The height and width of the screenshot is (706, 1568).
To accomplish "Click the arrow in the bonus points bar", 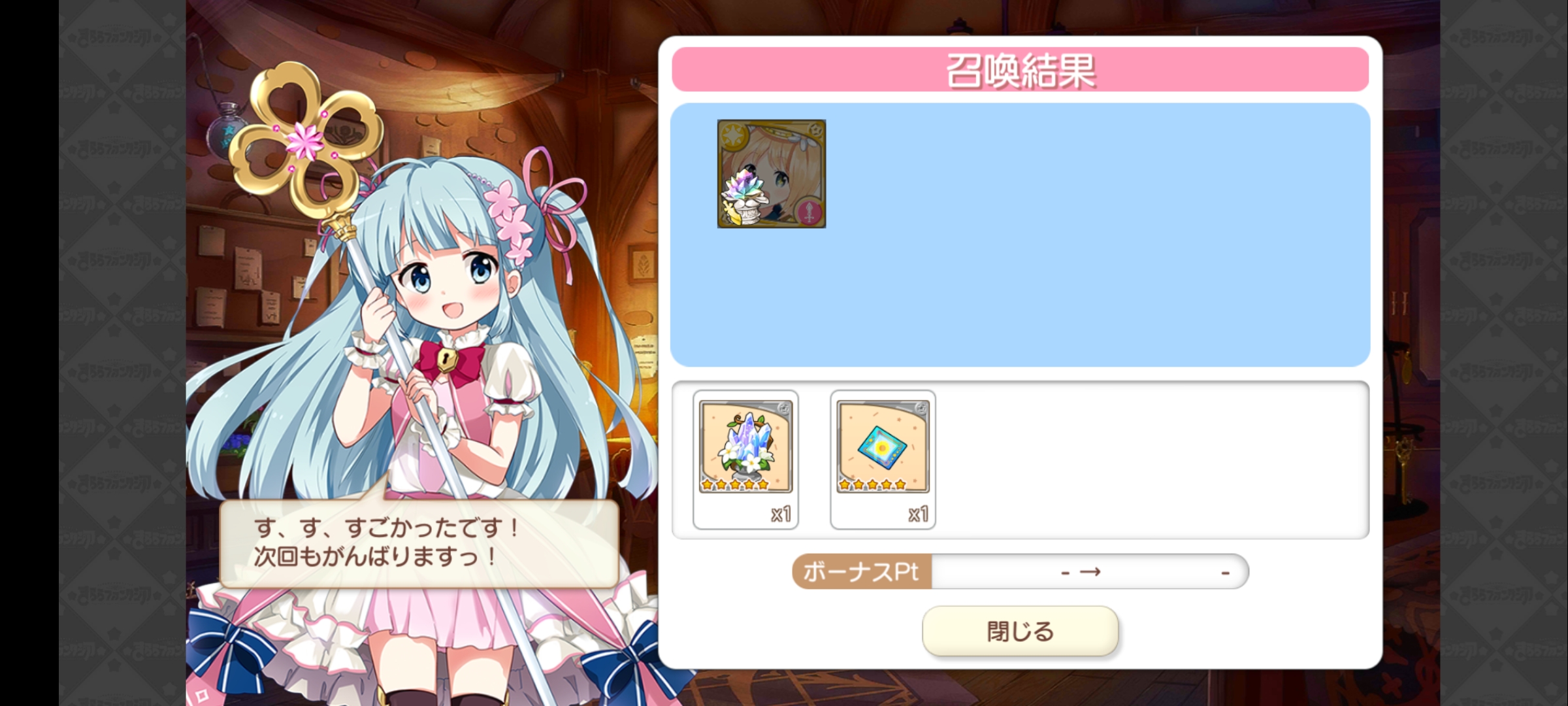I will [1090, 572].
